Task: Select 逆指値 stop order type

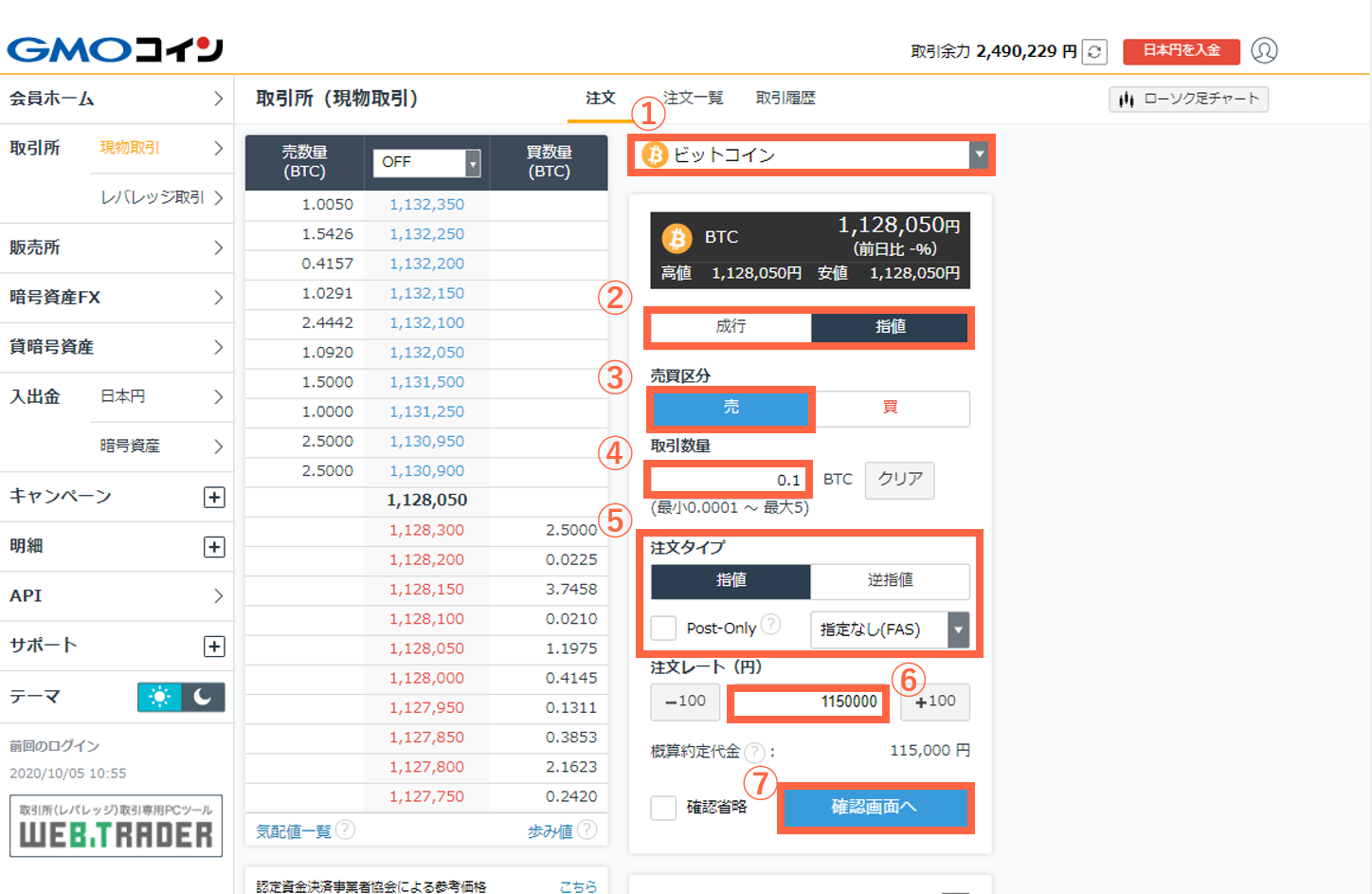Action: [x=890, y=580]
